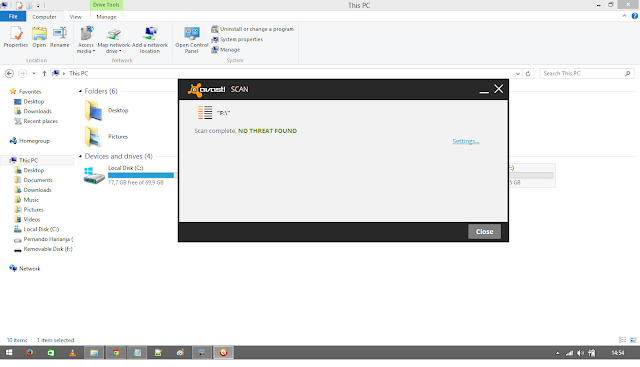Open the Windows Start button

(9, 353)
